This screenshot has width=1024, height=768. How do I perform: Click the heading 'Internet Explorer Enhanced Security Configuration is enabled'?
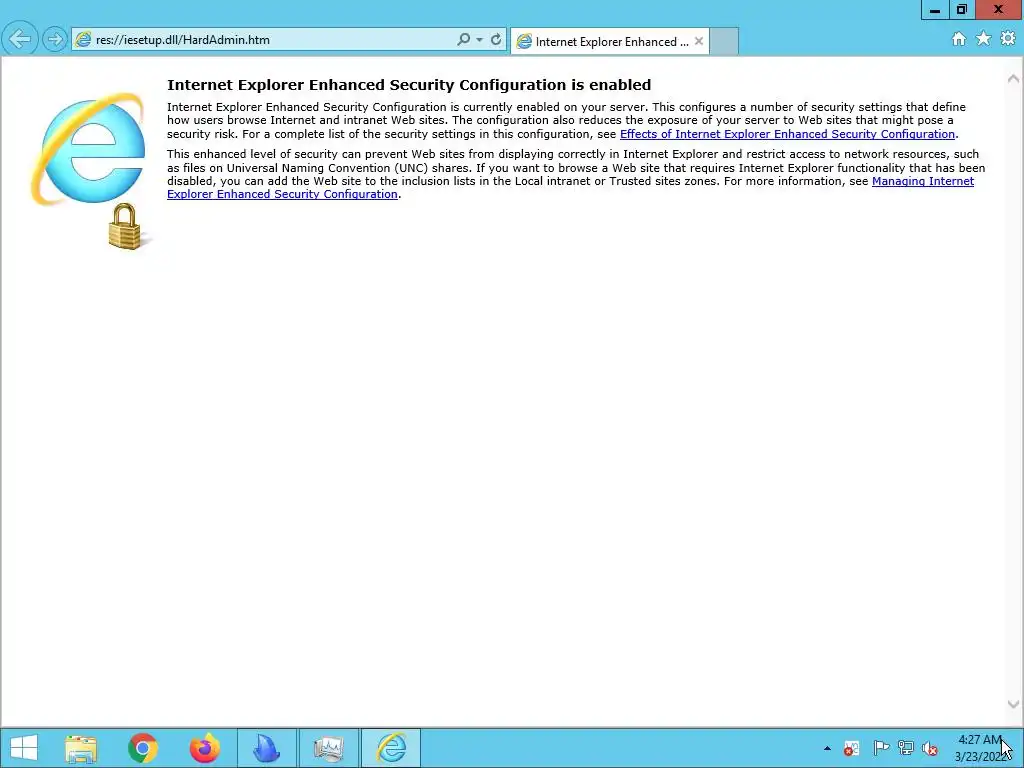pyautogui.click(x=409, y=85)
